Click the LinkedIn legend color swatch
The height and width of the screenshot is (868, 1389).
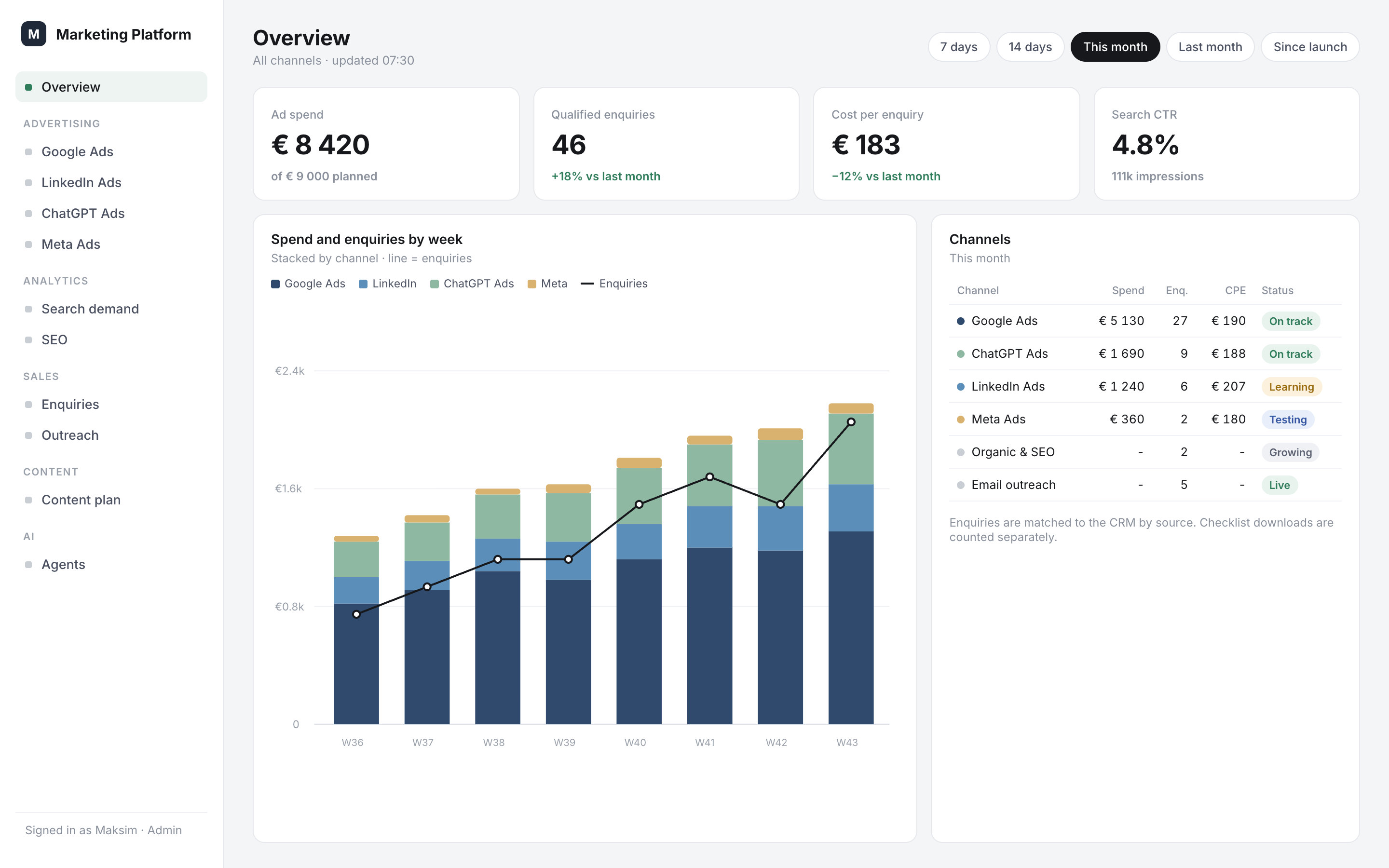[363, 284]
